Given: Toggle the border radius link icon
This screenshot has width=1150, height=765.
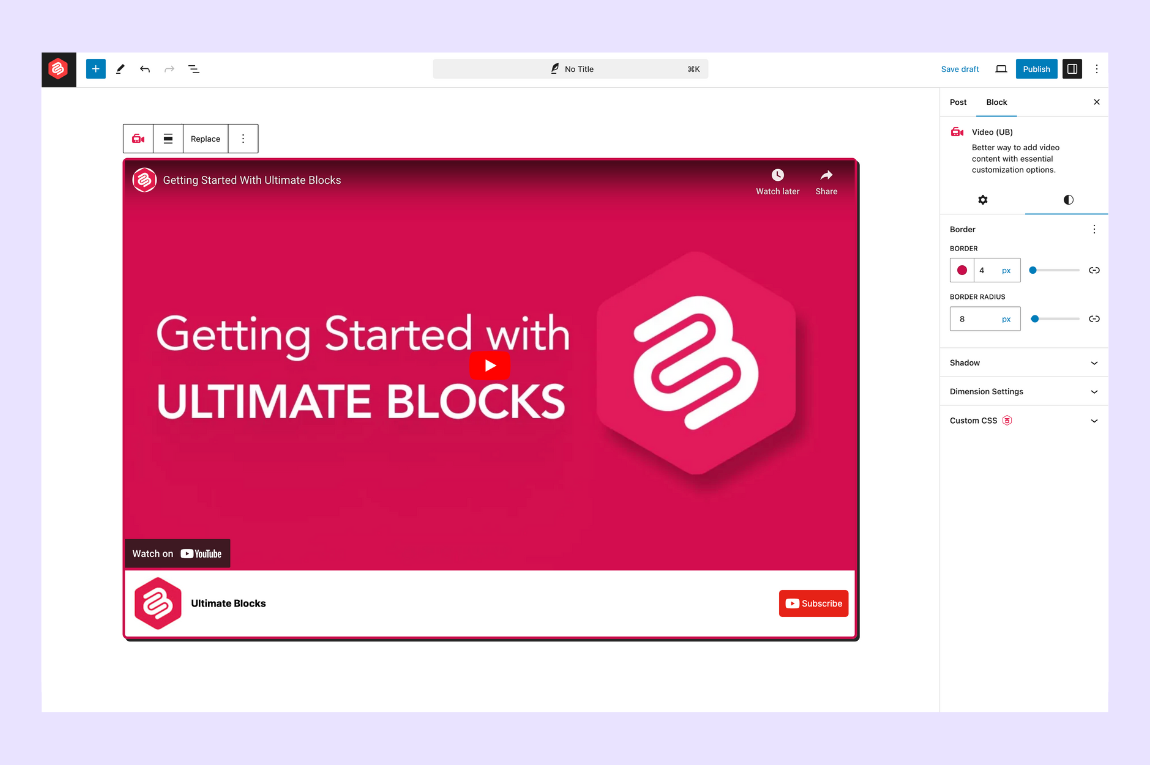Looking at the screenshot, I should click(1094, 318).
